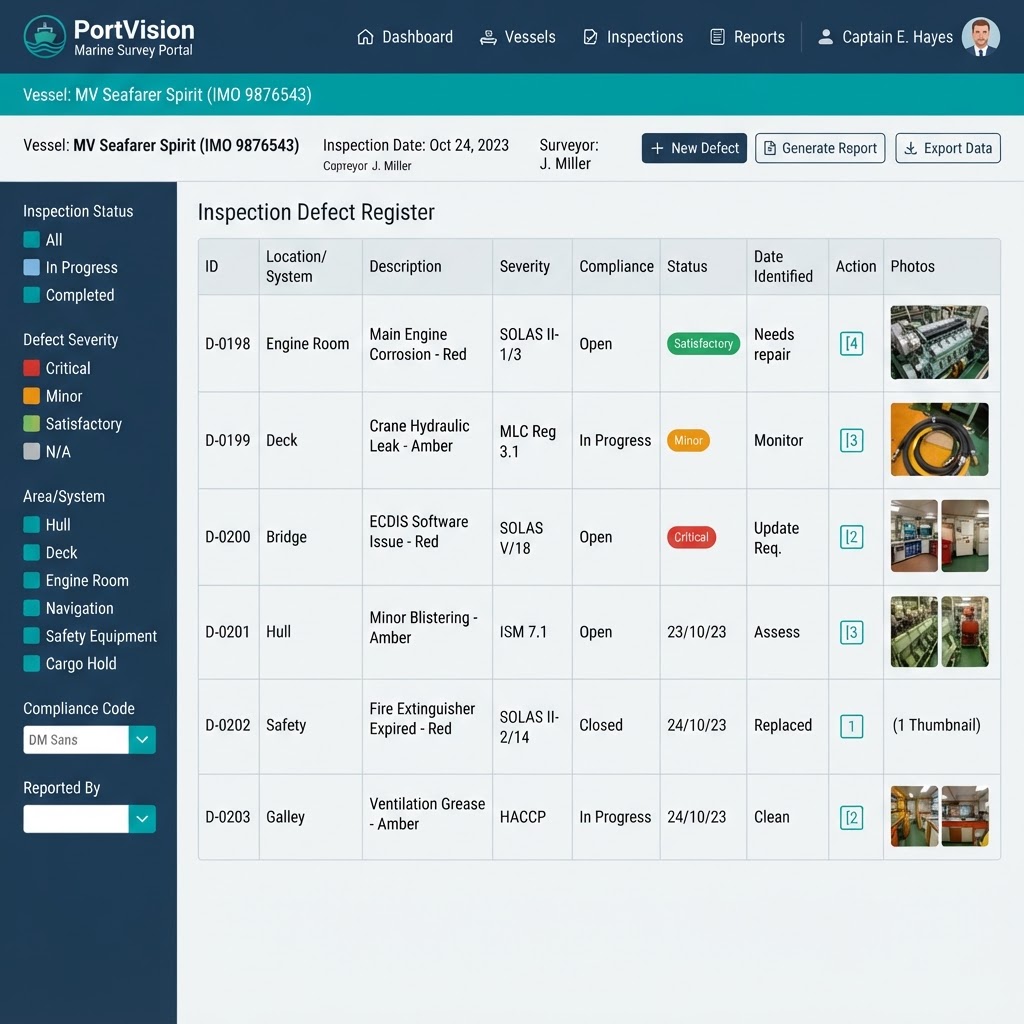Viewport: 1024px width, 1024px height.
Task: Open action count for D-0202
Action: (851, 726)
